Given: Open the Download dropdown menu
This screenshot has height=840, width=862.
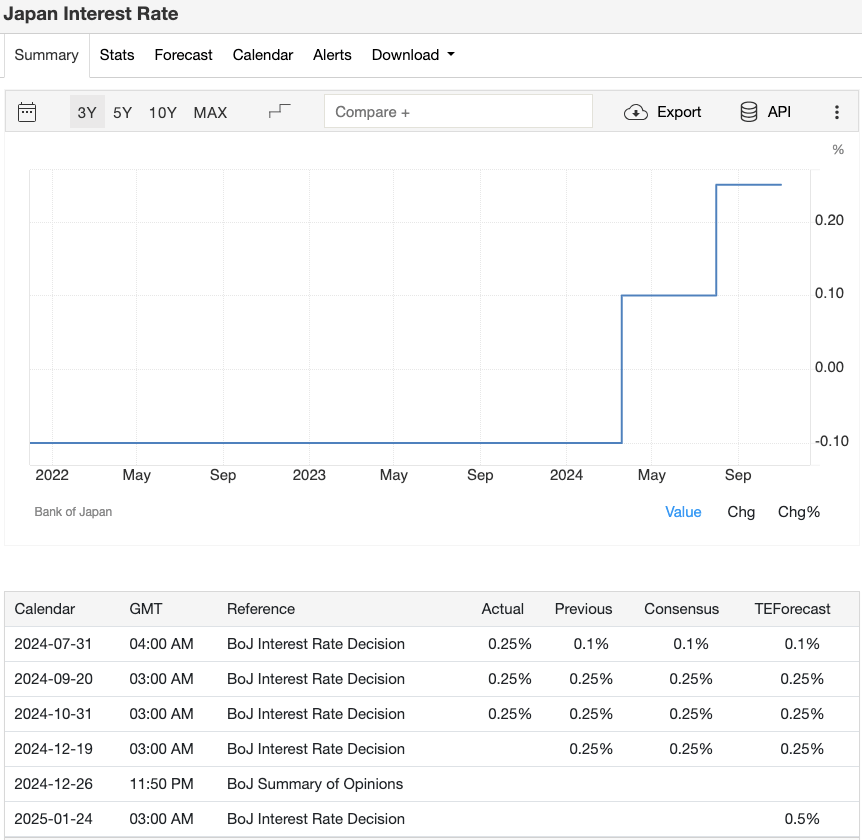Looking at the screenshot, I should point(413,55).
